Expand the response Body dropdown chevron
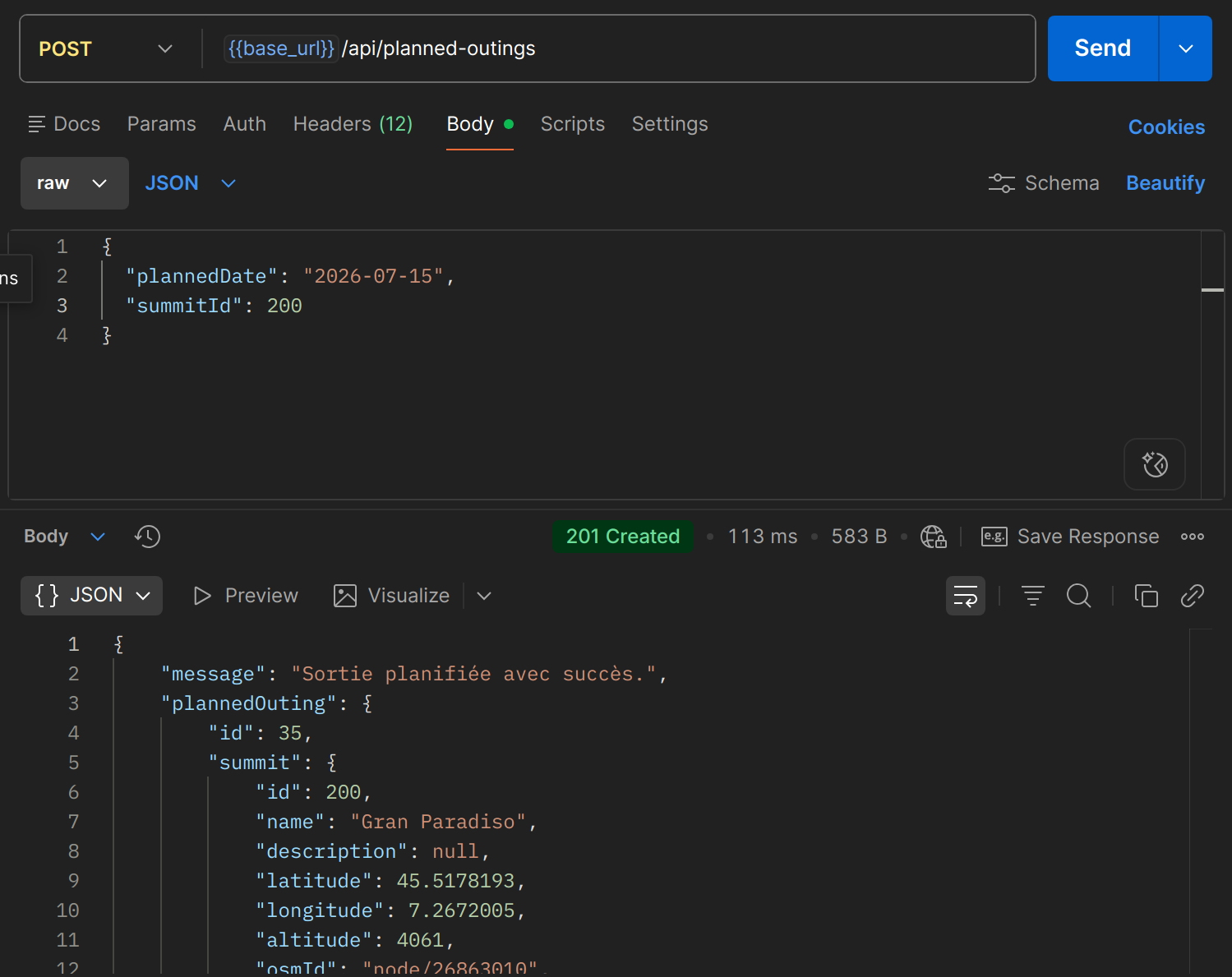 [98, 537]
